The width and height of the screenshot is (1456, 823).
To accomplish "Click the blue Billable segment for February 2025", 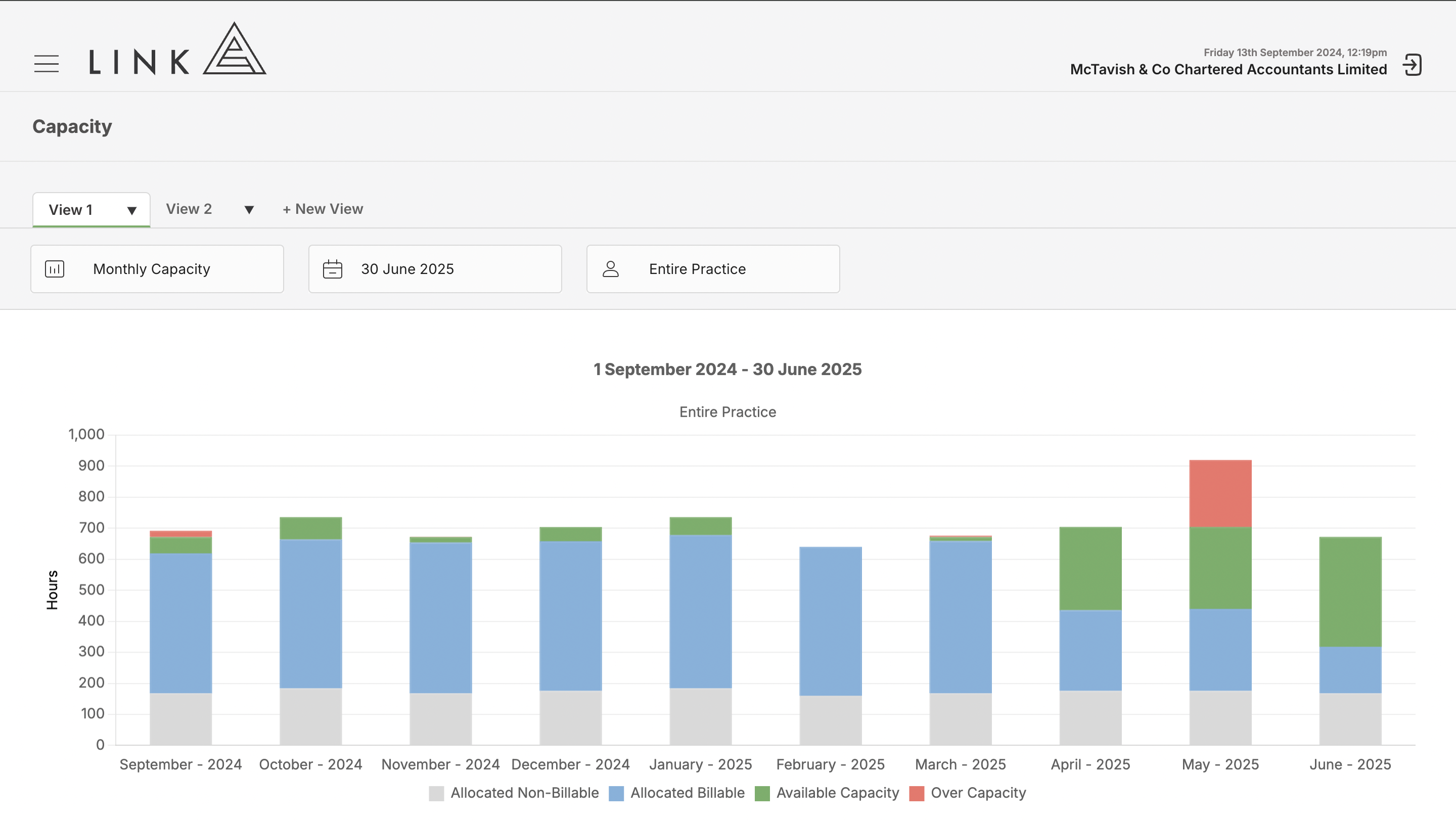I will click(x=830, y=621).
